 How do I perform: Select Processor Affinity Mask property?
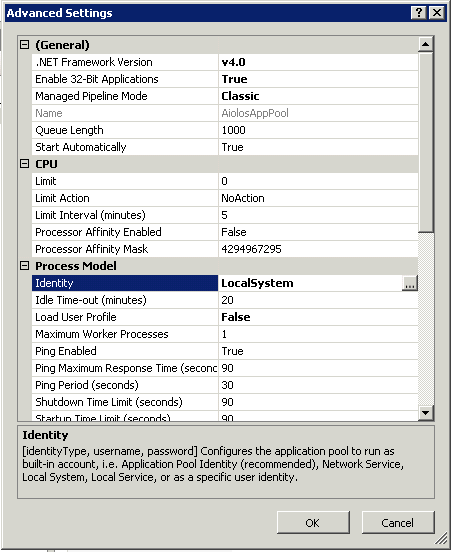tap(125, 249)
